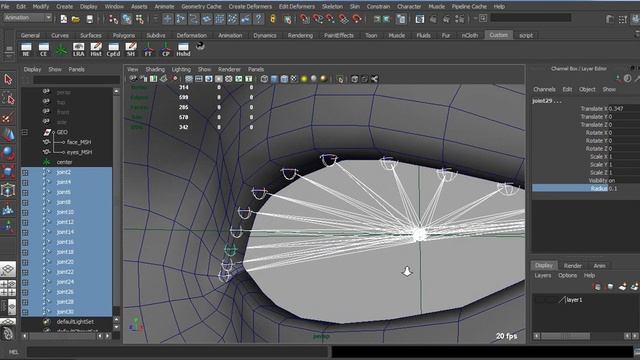Expand joint30 in the outliner
This screenshot has width=640, height=360.
coord(25,312)
